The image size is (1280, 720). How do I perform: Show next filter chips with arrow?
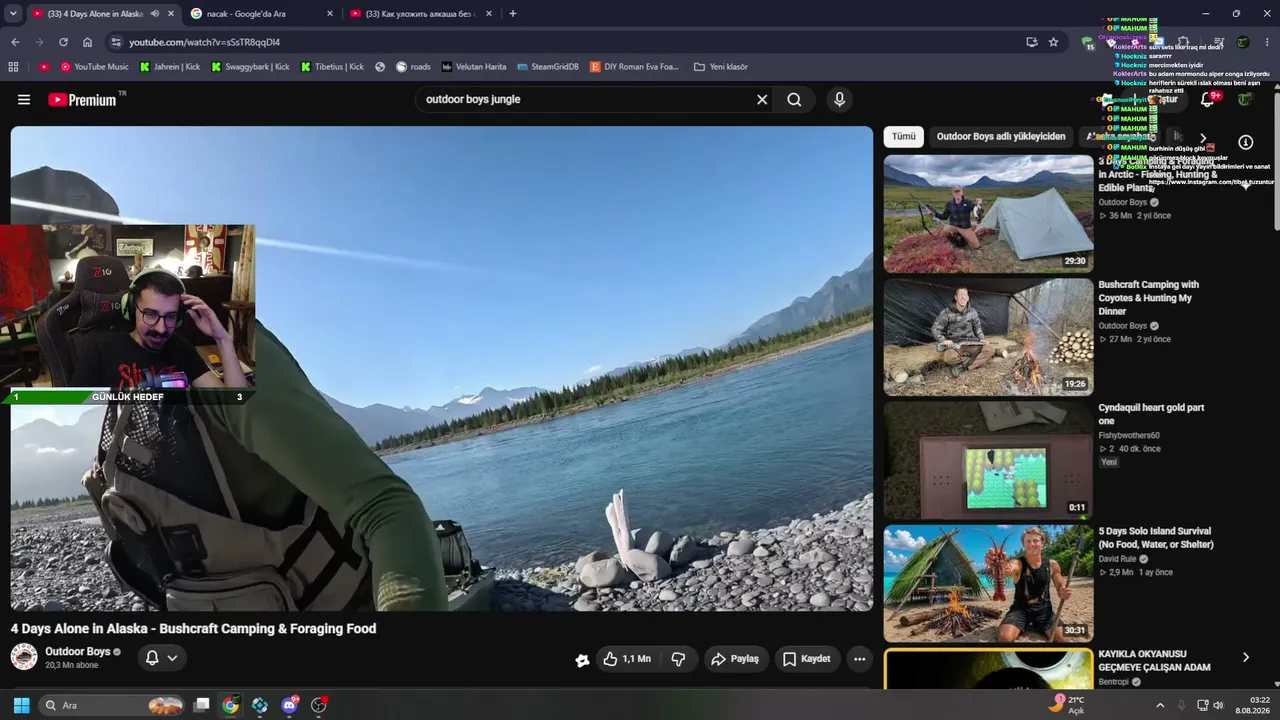pyautogui.click(x=1203, y=138)
